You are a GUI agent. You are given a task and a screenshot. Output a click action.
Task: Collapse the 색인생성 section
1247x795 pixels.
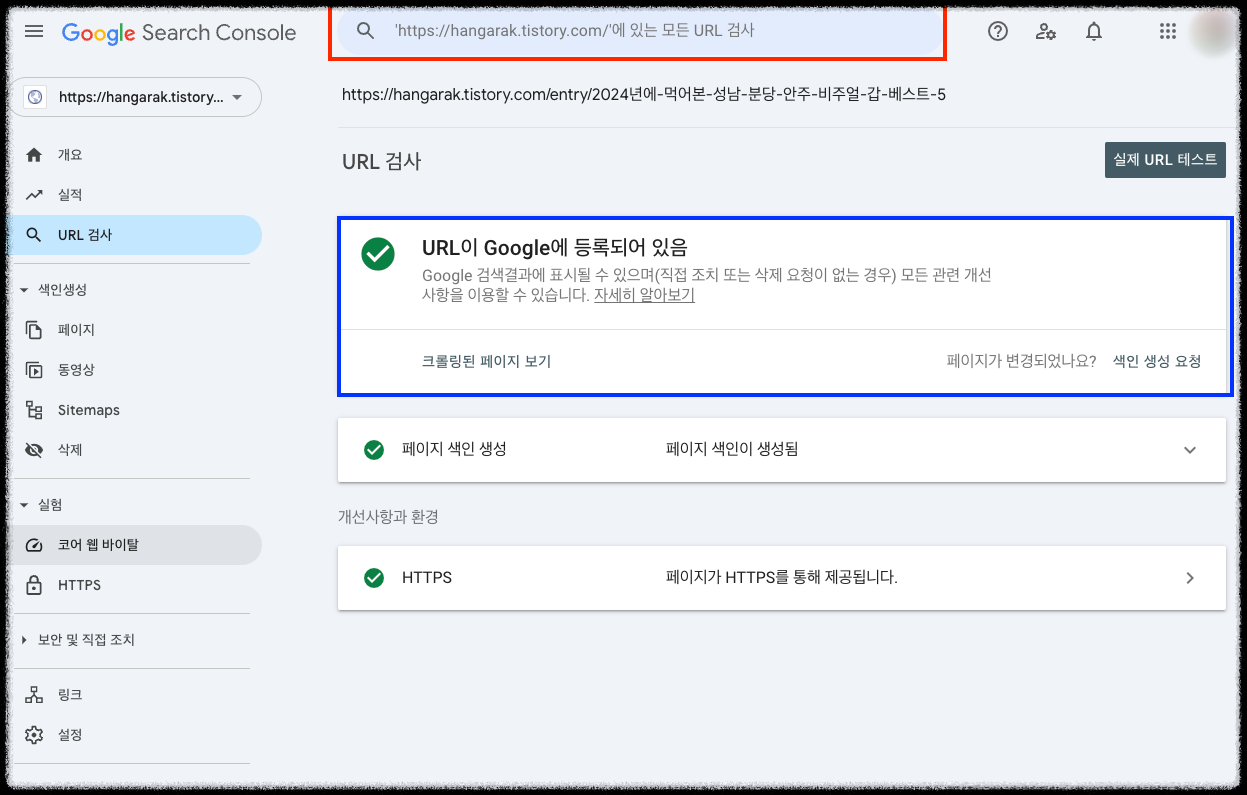point(54,290)
